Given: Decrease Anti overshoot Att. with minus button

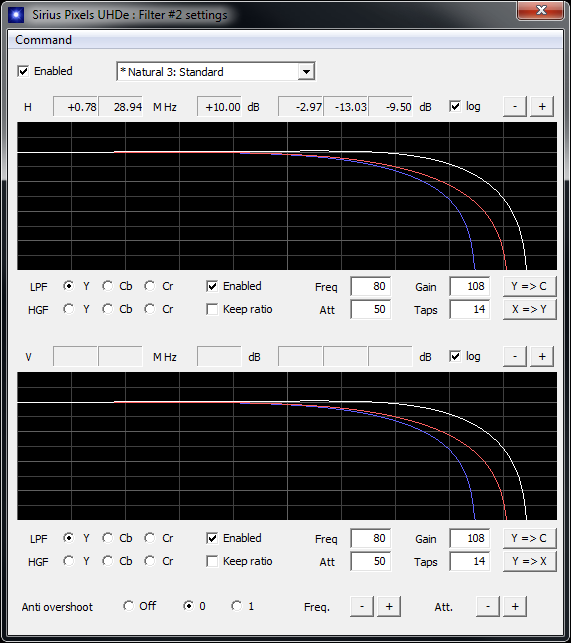Looking at the screenshot, I should coord(488,607).
